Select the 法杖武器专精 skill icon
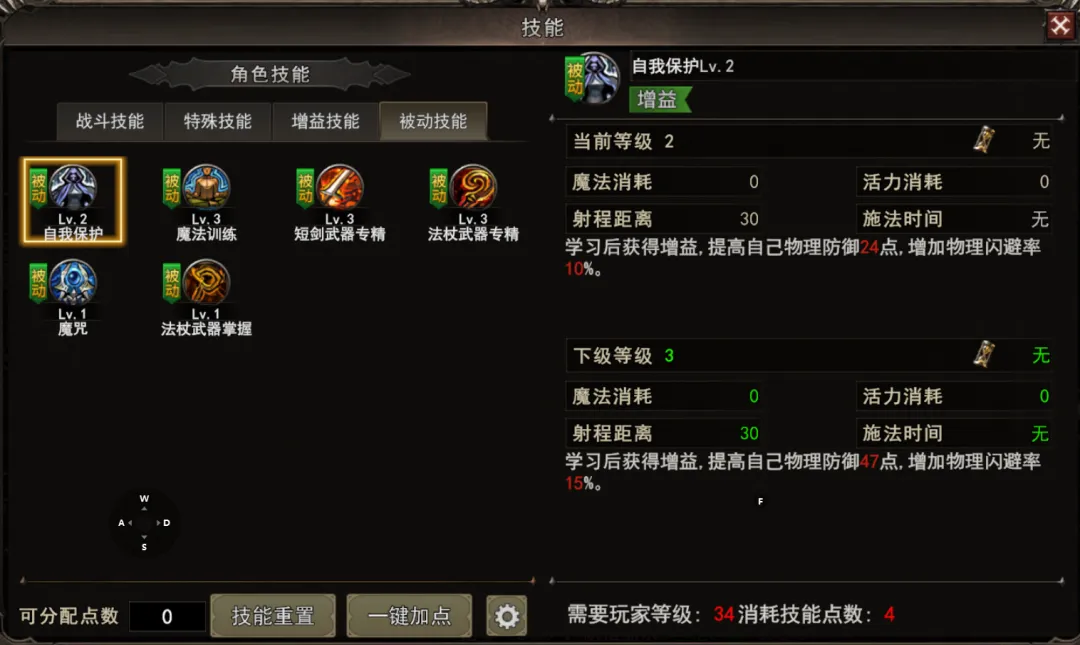The image size is (1080, 645). (473, 187)
